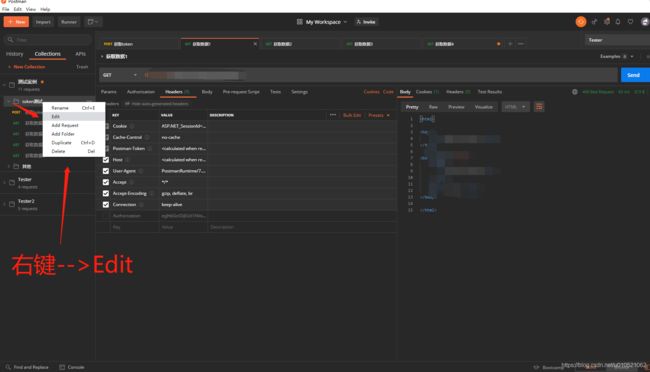This screenshot has width=650, height=372.
Task: Open the tab options ellipsis menu
Action: (x=521, y=44)
